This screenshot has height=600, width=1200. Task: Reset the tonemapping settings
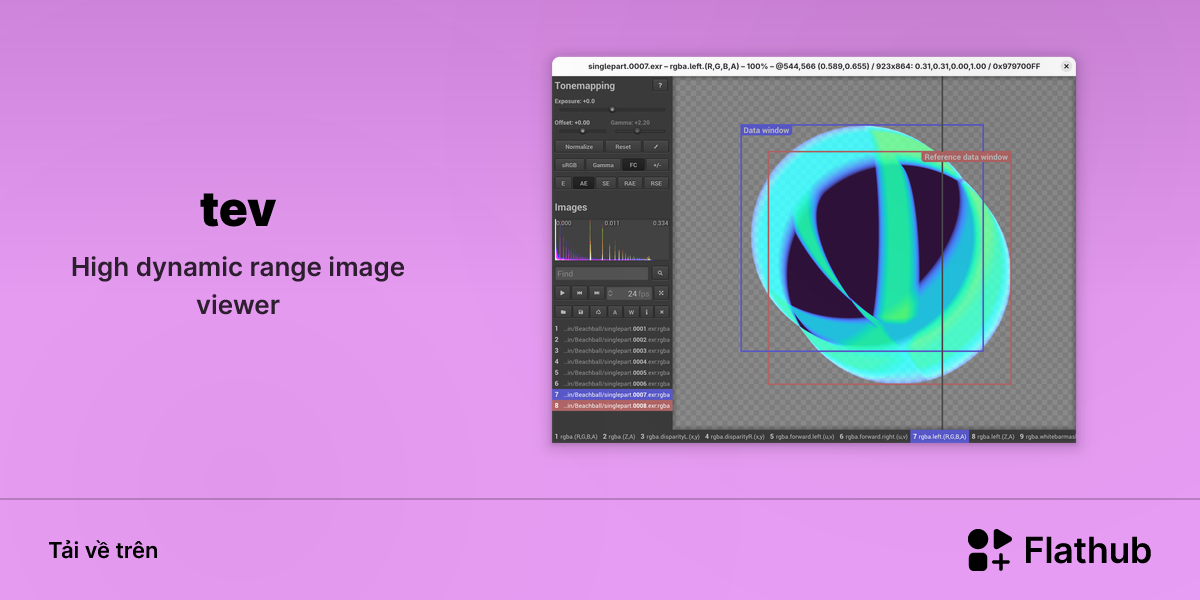(x=623, y=146)
